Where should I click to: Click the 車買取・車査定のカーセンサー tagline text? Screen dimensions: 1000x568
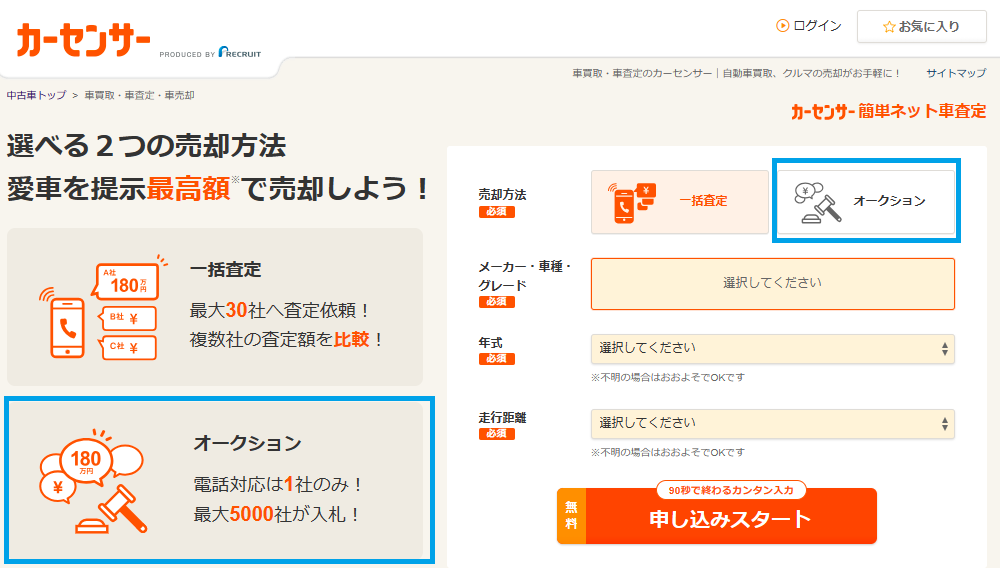tap(737, 73)
